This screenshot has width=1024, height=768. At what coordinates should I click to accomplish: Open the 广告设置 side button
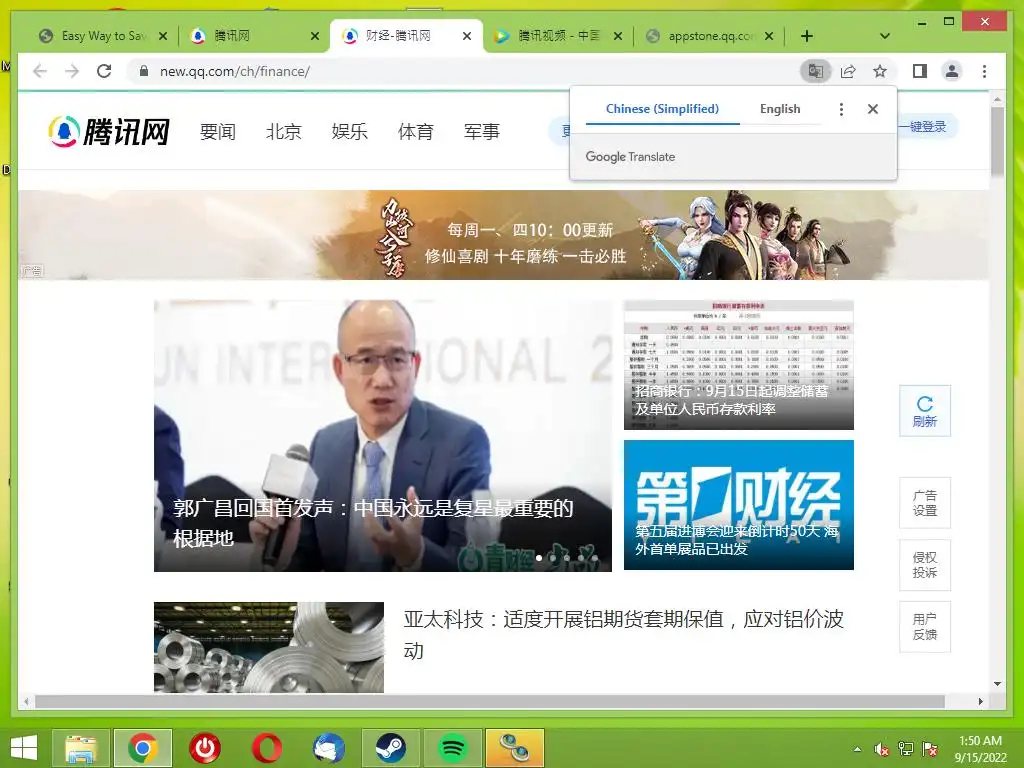(x=925, y=503)
